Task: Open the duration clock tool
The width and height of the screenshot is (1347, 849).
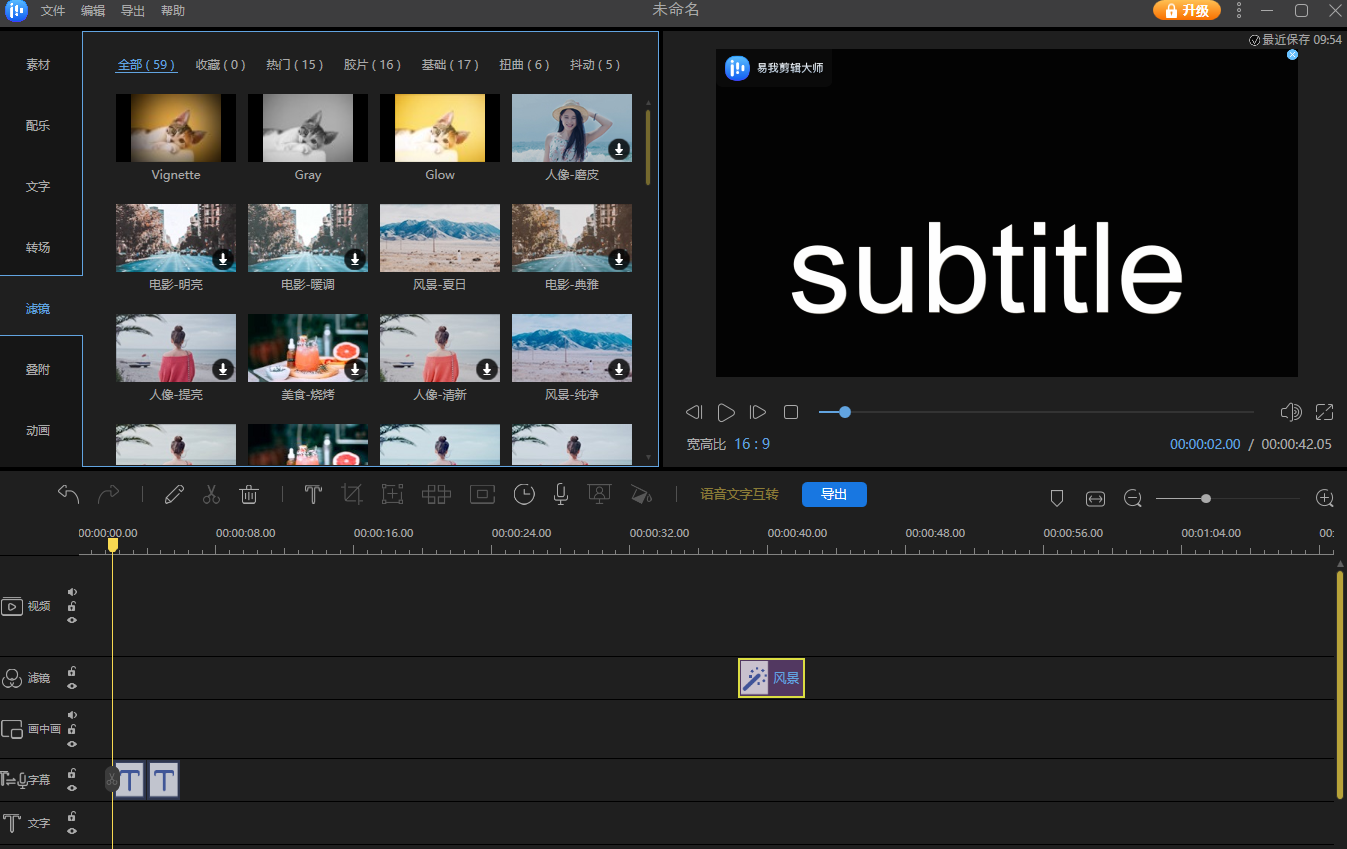Action: pos(524,495)
